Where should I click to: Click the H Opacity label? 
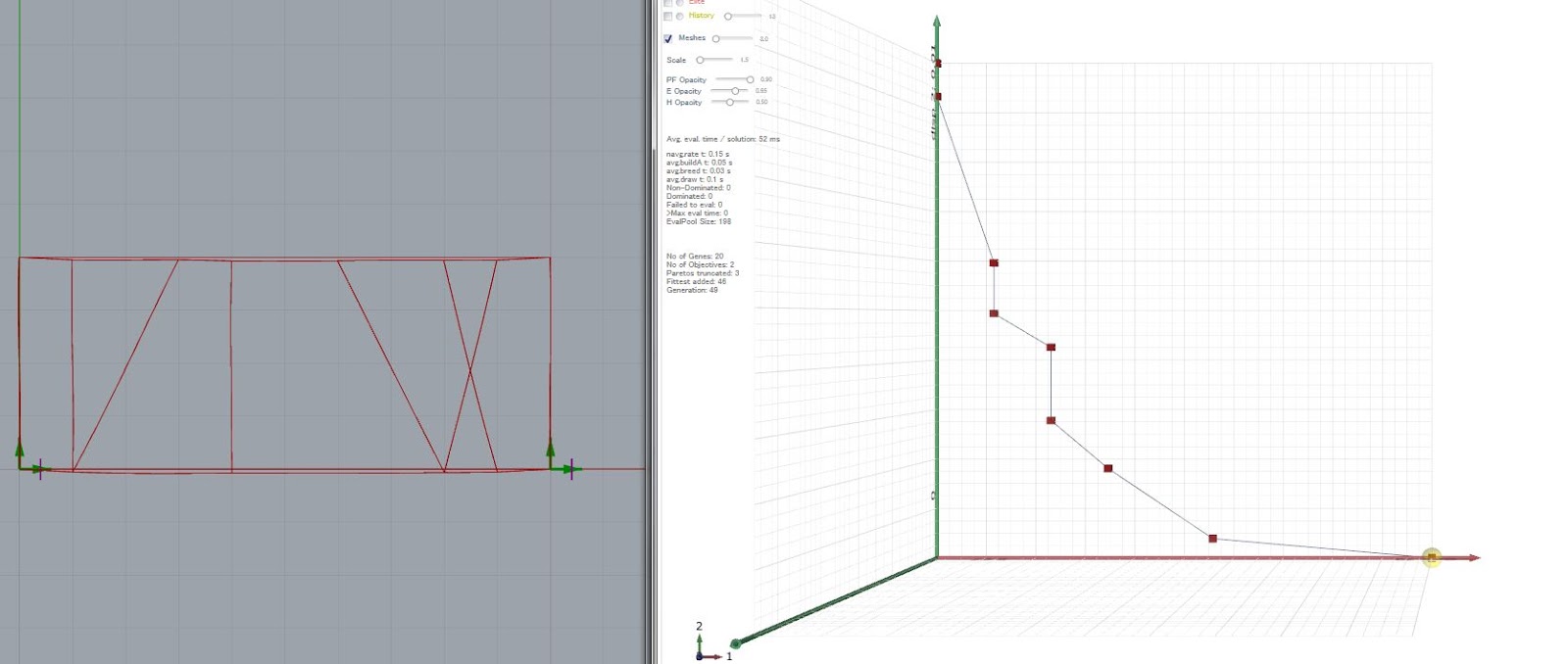684,102
